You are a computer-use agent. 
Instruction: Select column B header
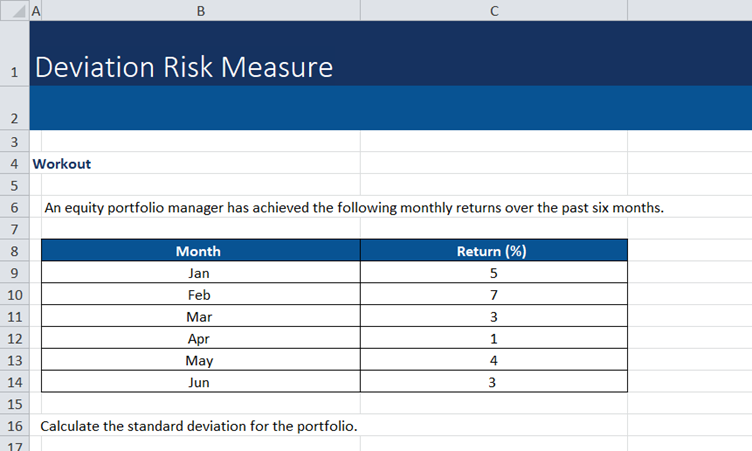coord(200,10)
